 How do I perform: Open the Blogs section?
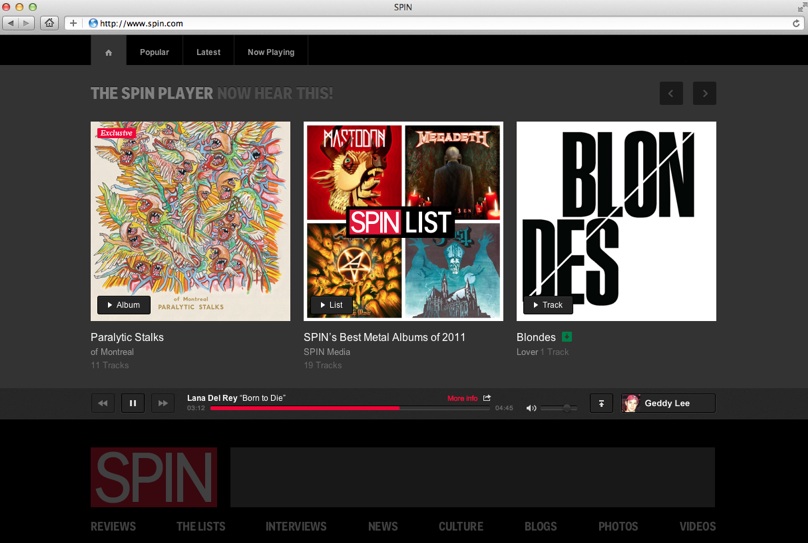coord(541,527)
